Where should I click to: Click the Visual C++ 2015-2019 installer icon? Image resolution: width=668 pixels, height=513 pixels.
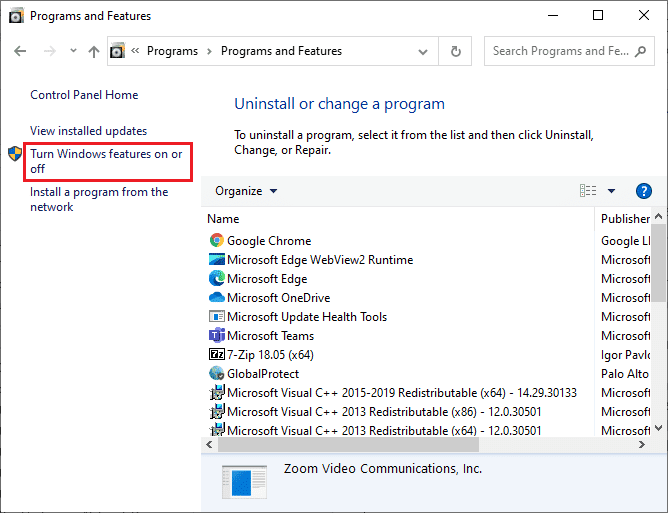(x=217, y=392)
